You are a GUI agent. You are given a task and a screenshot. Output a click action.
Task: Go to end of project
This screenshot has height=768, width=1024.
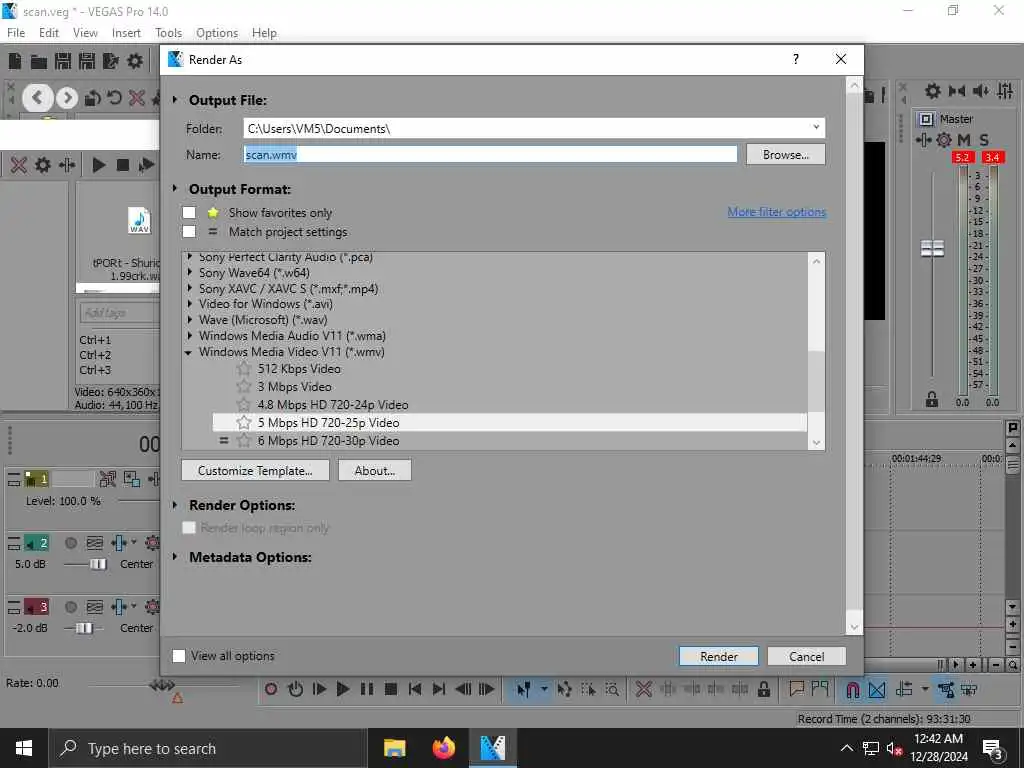coord(439,689)
